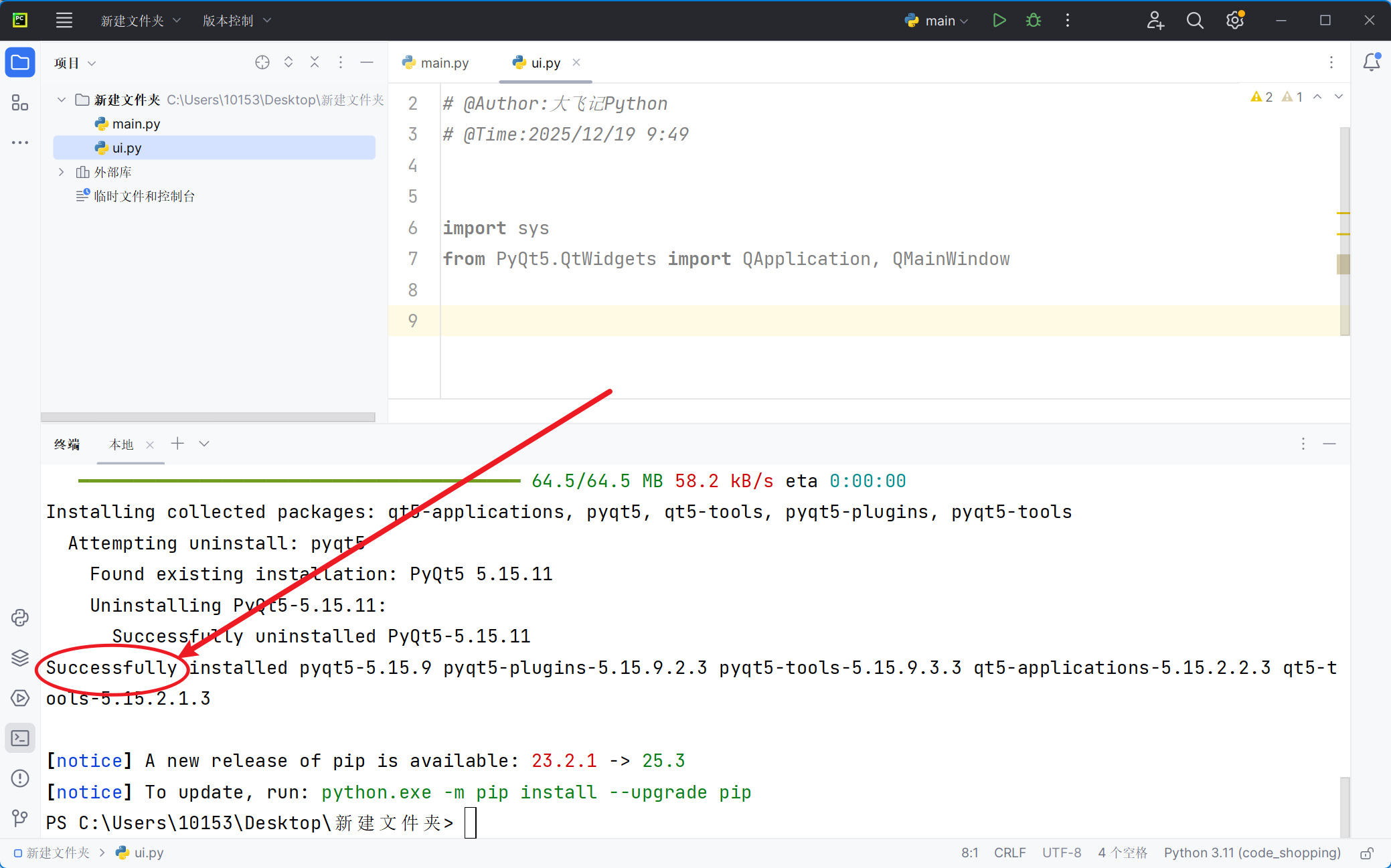Open the Terminal tool window from sidebar
The width and height of the screenshot is (1391, 868).
pos(20,738)
